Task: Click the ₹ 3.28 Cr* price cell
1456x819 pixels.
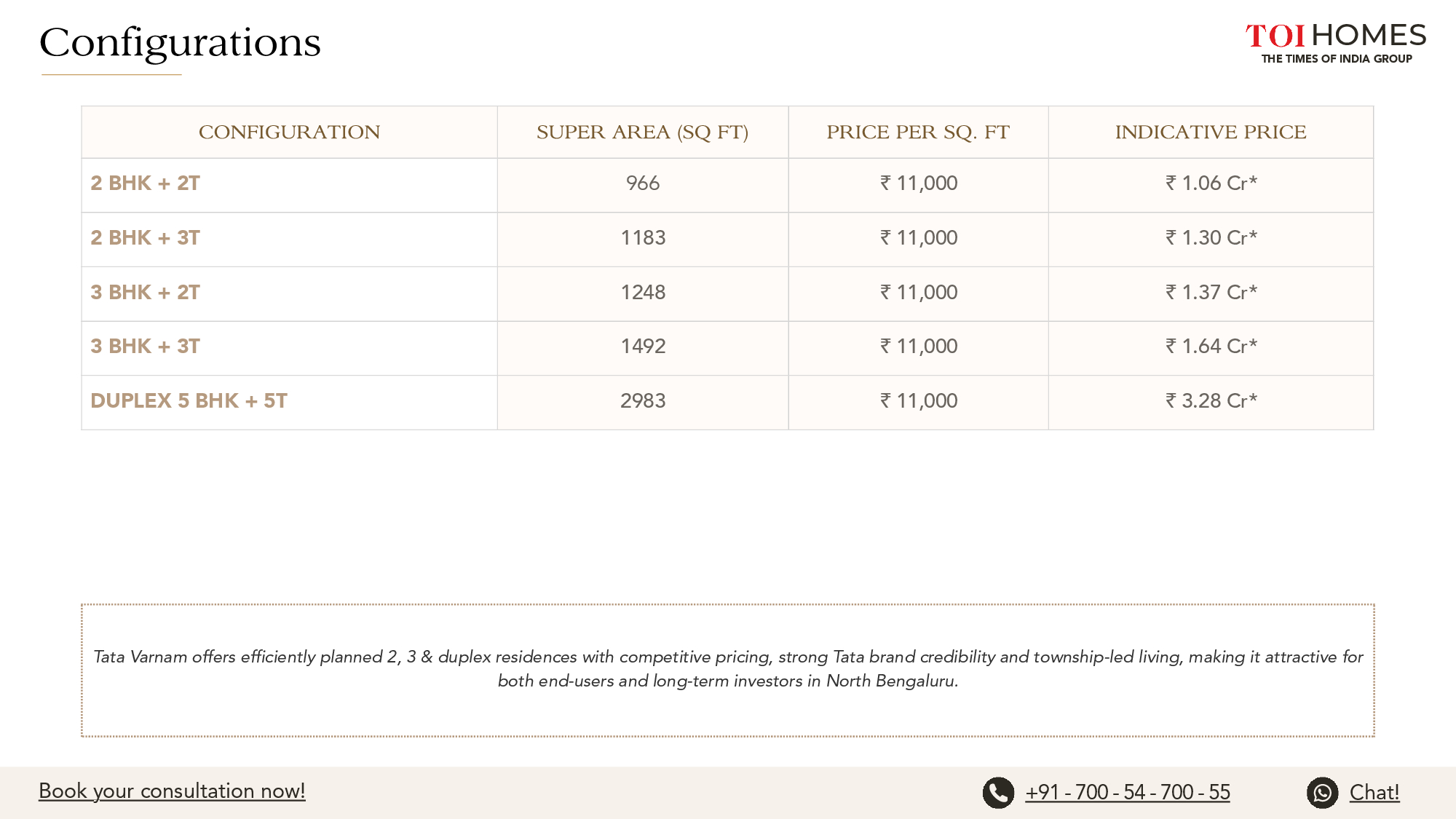Action: (1211, 401)
